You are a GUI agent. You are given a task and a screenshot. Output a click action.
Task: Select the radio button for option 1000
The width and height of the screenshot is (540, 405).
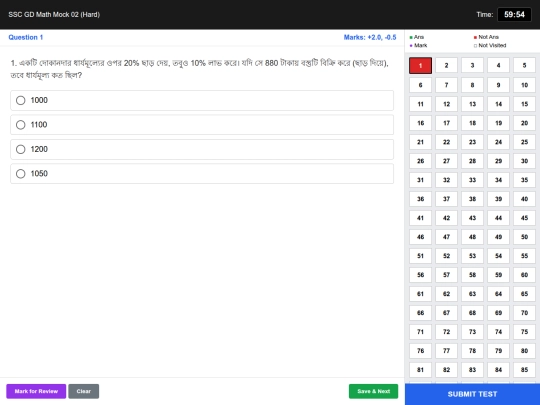(x=21, y=100)
